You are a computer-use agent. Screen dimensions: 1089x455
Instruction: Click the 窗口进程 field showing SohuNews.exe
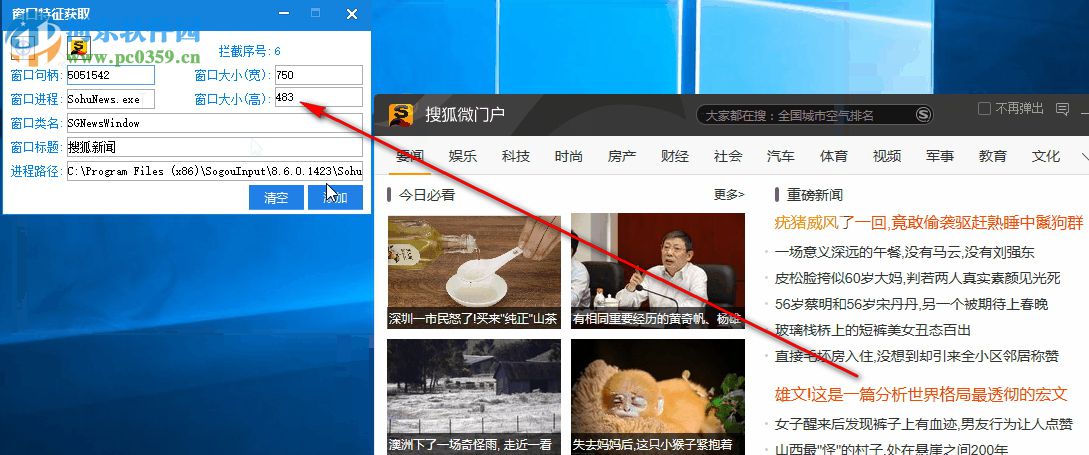pos(110,99)
